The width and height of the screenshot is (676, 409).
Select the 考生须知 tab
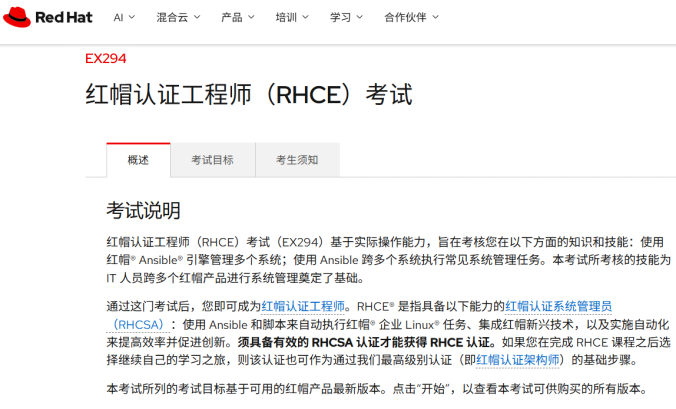297,160
